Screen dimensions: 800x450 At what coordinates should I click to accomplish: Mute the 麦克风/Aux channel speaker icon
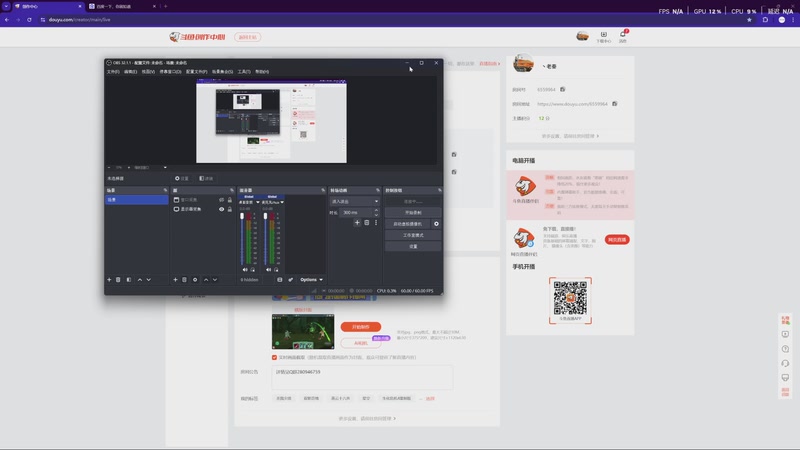point(268,269)
